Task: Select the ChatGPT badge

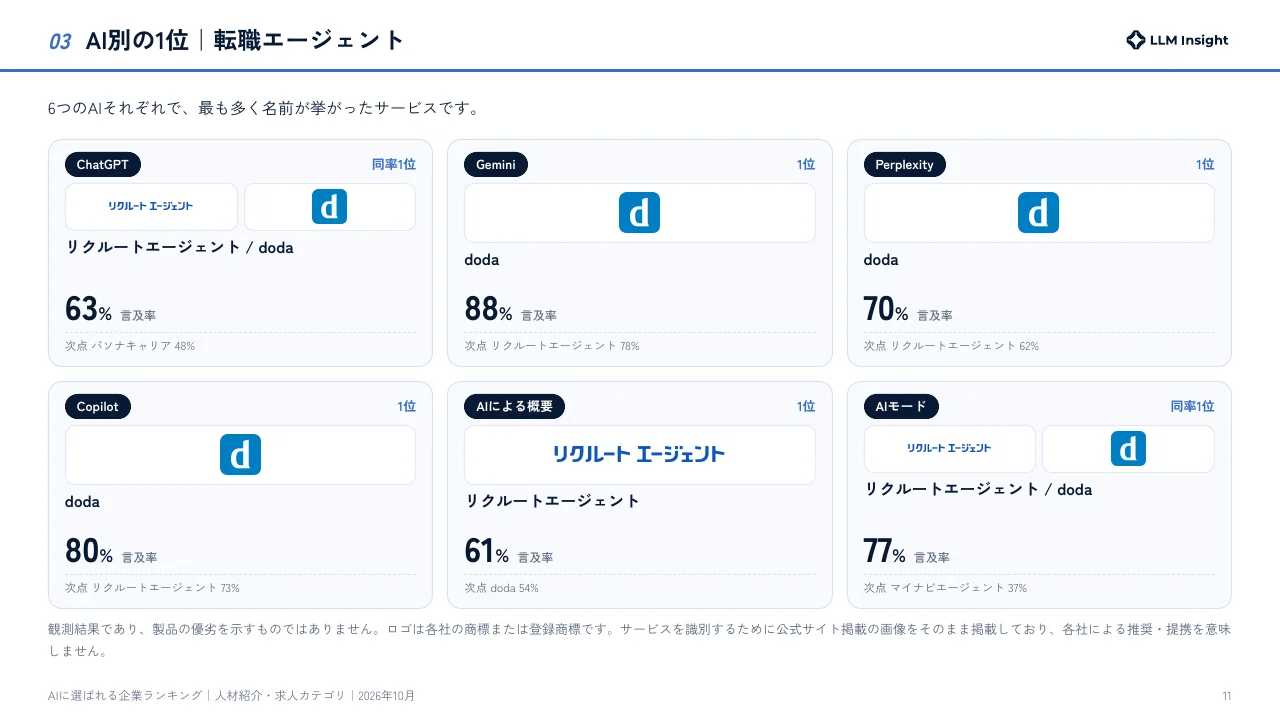Action: [x=103, y=165]
